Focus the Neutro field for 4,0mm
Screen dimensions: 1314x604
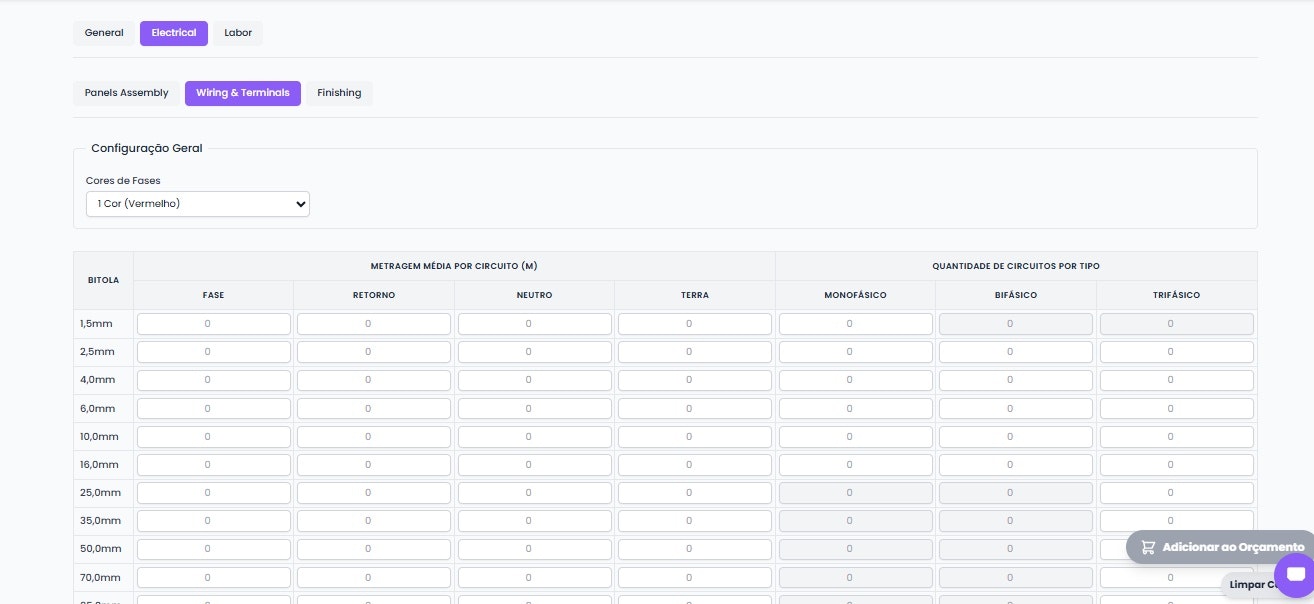535,380
